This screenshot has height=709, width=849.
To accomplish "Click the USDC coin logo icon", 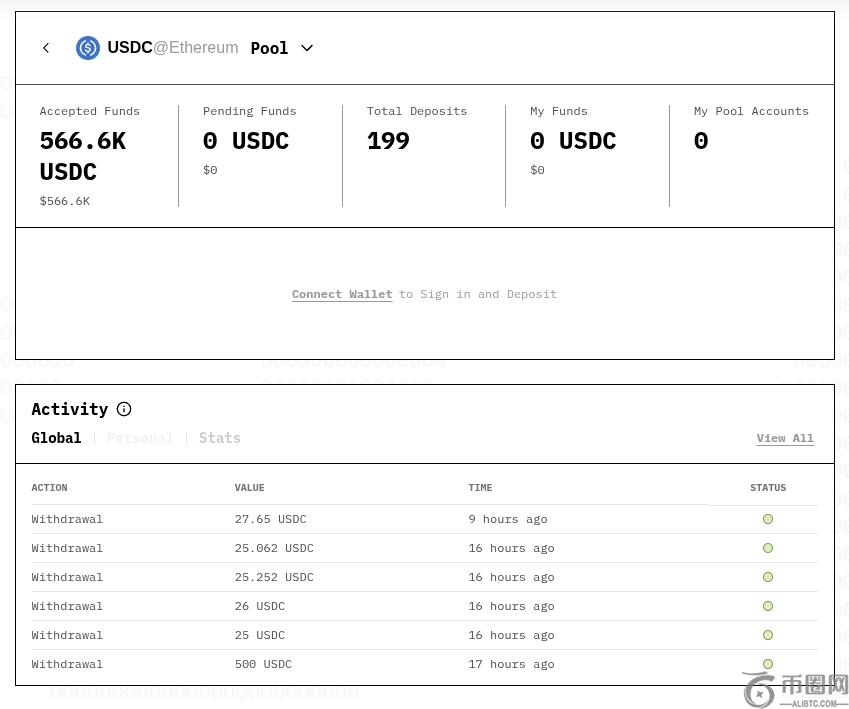I will (88, 48).
